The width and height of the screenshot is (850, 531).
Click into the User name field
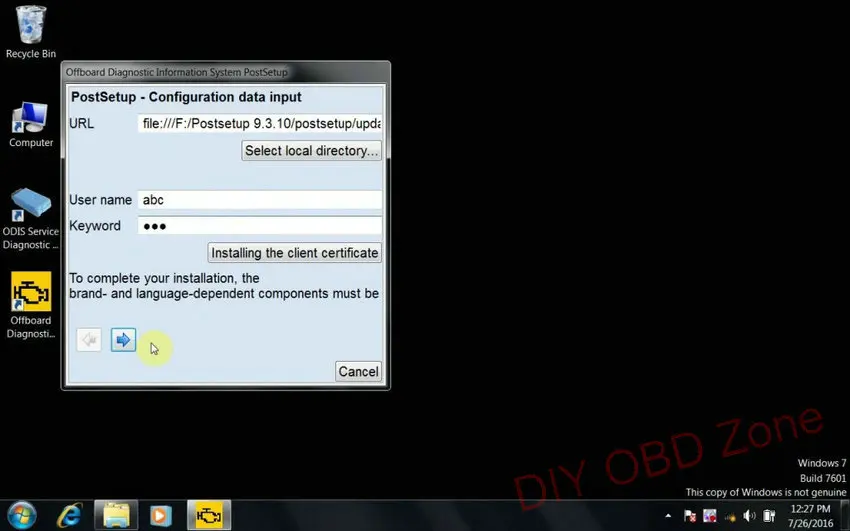[x=260, y=200]
